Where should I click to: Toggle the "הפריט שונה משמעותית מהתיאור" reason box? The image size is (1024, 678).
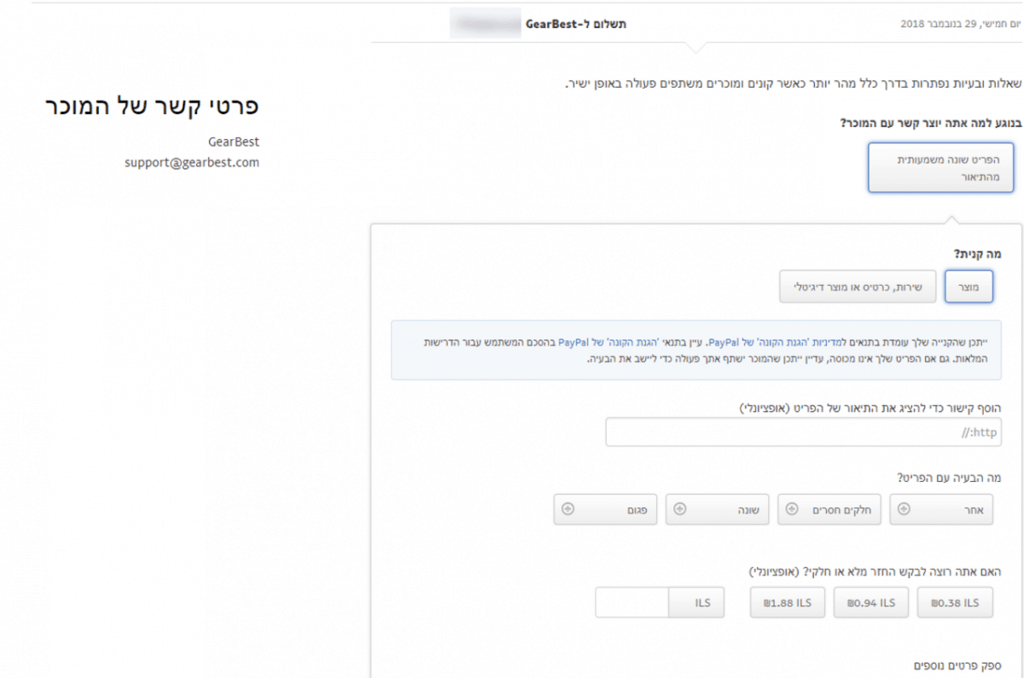click(x=941, y=166)
